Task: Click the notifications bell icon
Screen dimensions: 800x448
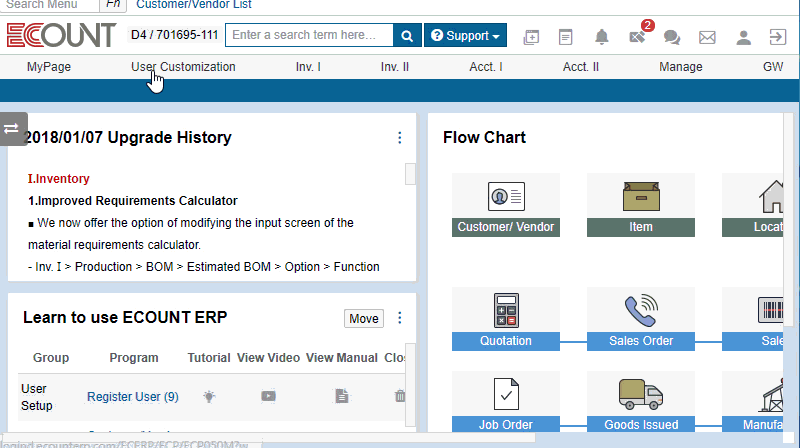Action: click(x=602, y=37)
